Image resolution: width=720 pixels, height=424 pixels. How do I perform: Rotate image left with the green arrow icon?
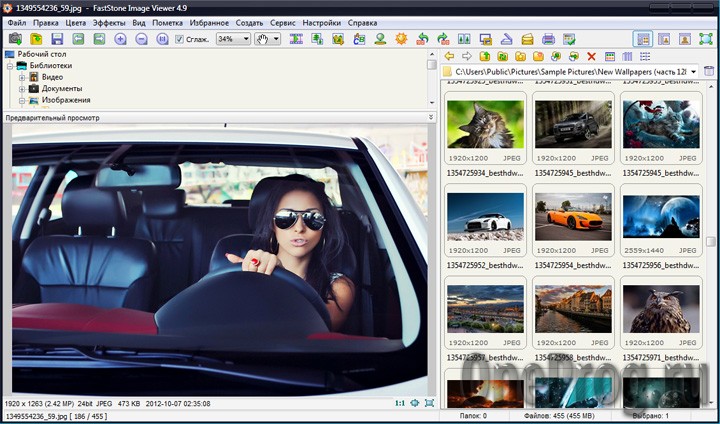click(x=422, y=39)
